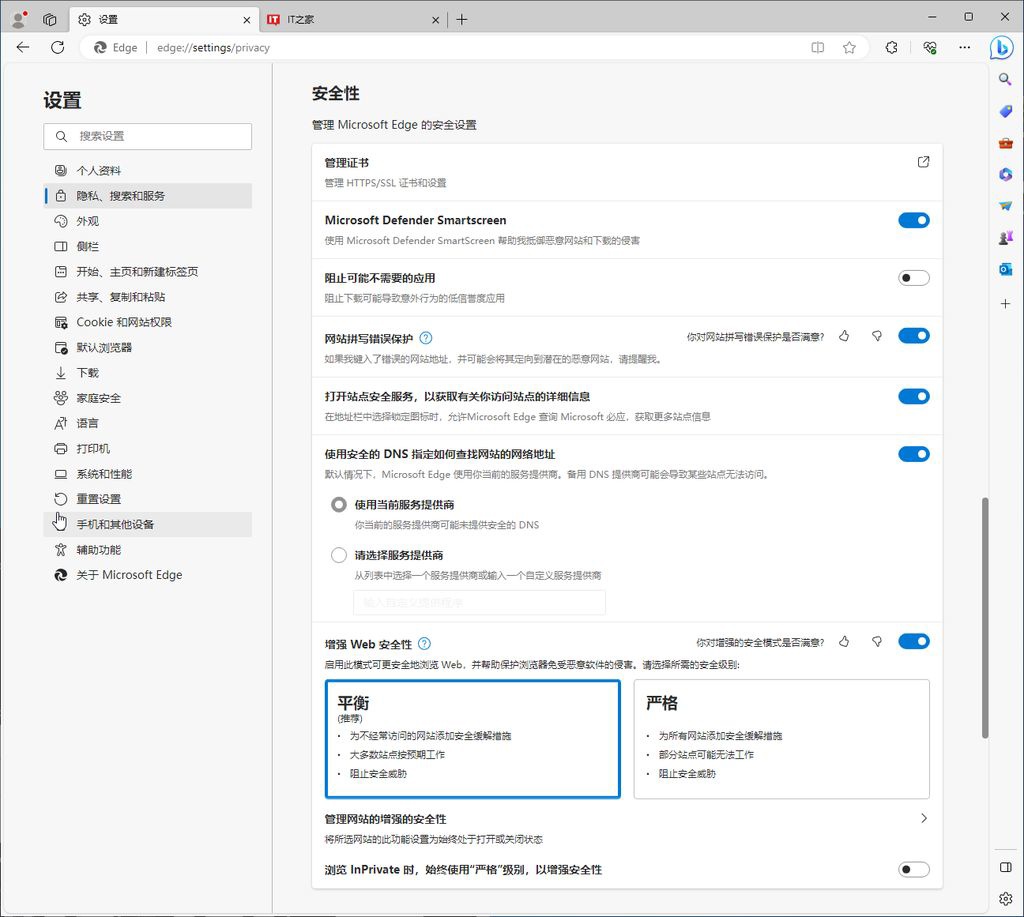
Task: Open the Shopping sidebar panel
Action: tap(1005, 111)
